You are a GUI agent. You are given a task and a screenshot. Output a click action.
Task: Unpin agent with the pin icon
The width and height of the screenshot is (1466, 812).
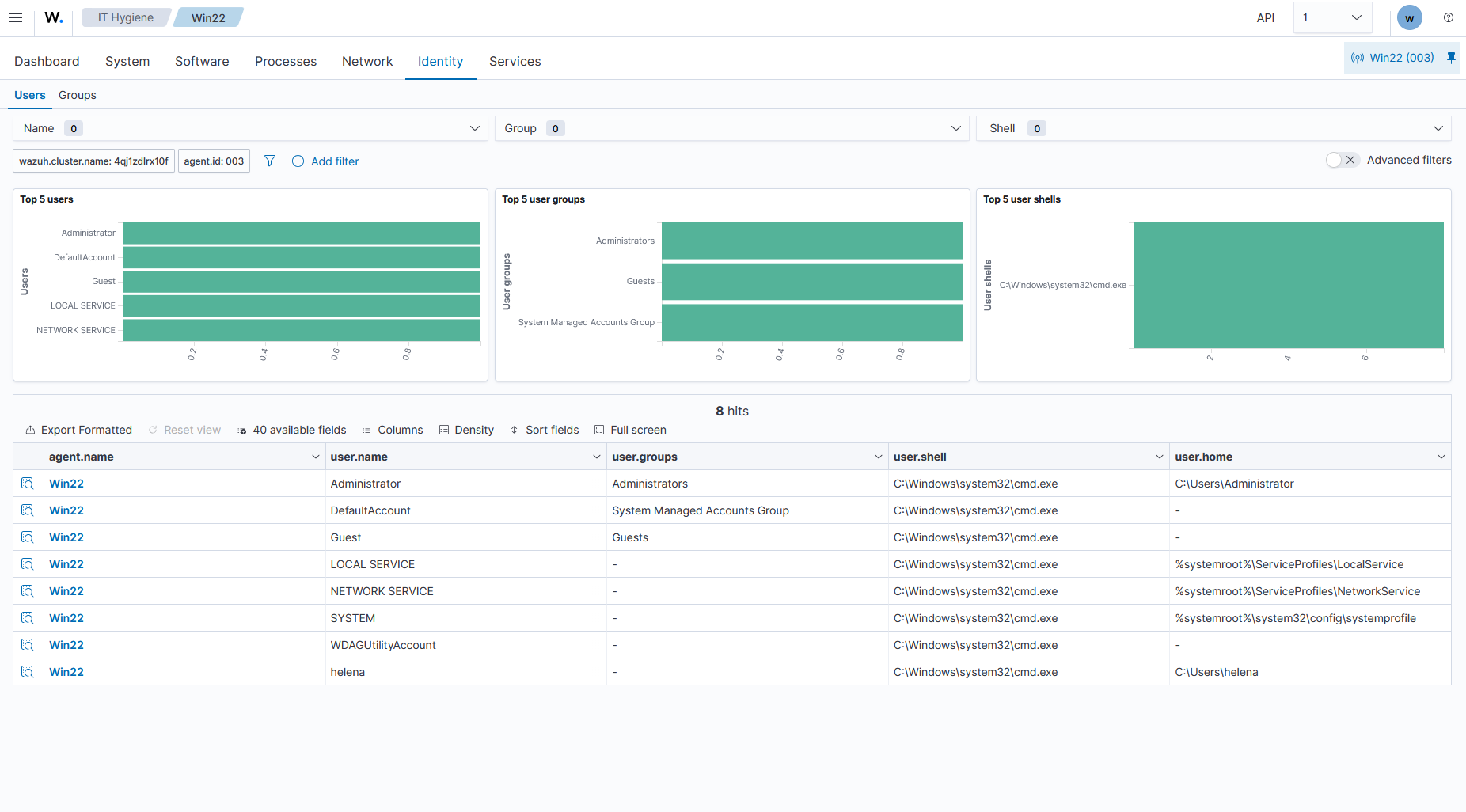click(x=1451, y=58)
